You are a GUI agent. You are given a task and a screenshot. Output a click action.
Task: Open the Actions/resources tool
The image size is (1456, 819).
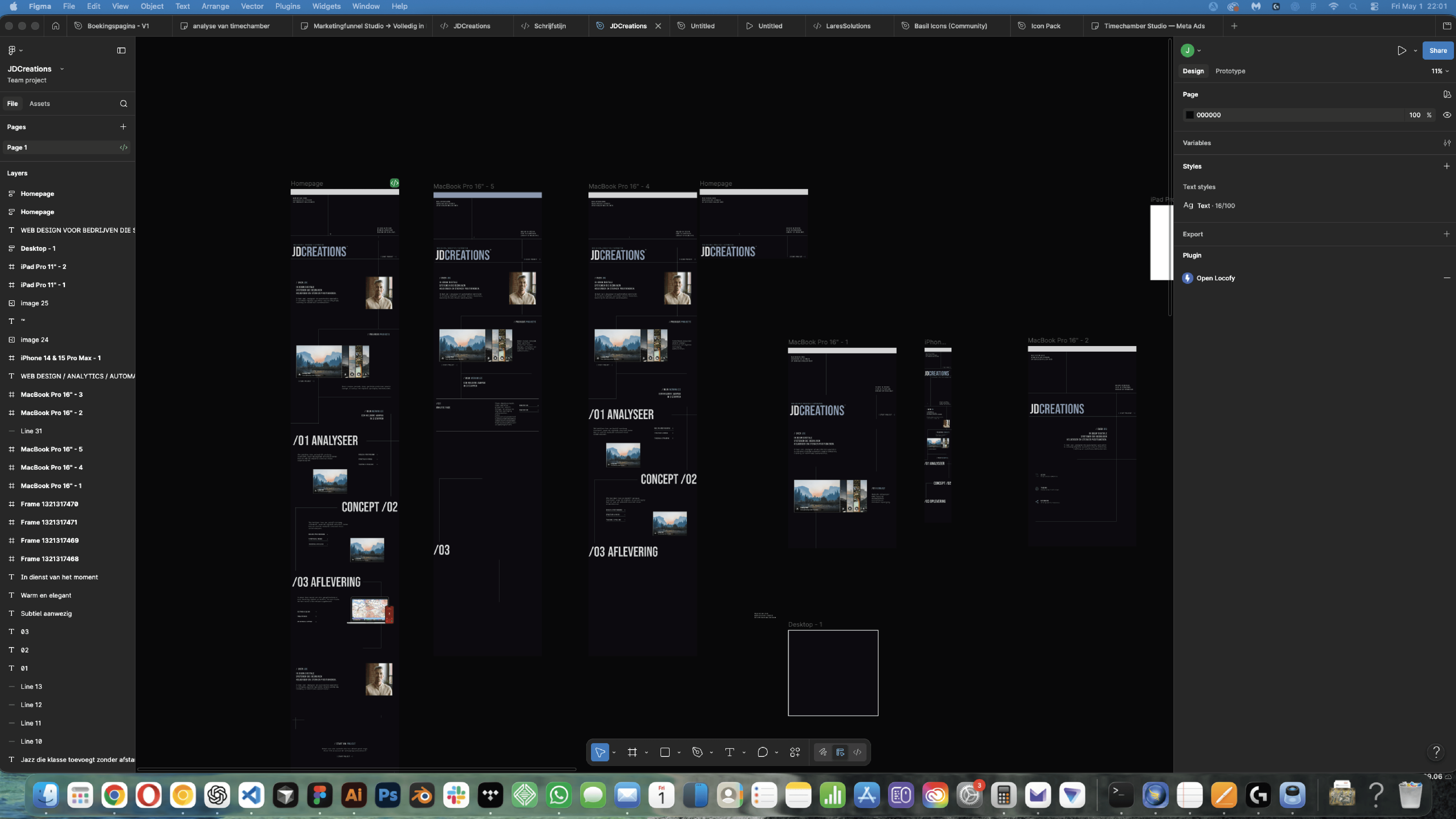[795, 752]
